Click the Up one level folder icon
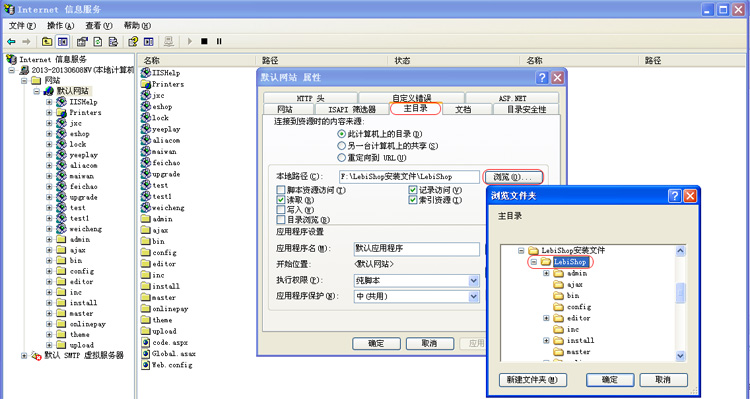Screen dimensions: 750x399 [x=47, y=42]
